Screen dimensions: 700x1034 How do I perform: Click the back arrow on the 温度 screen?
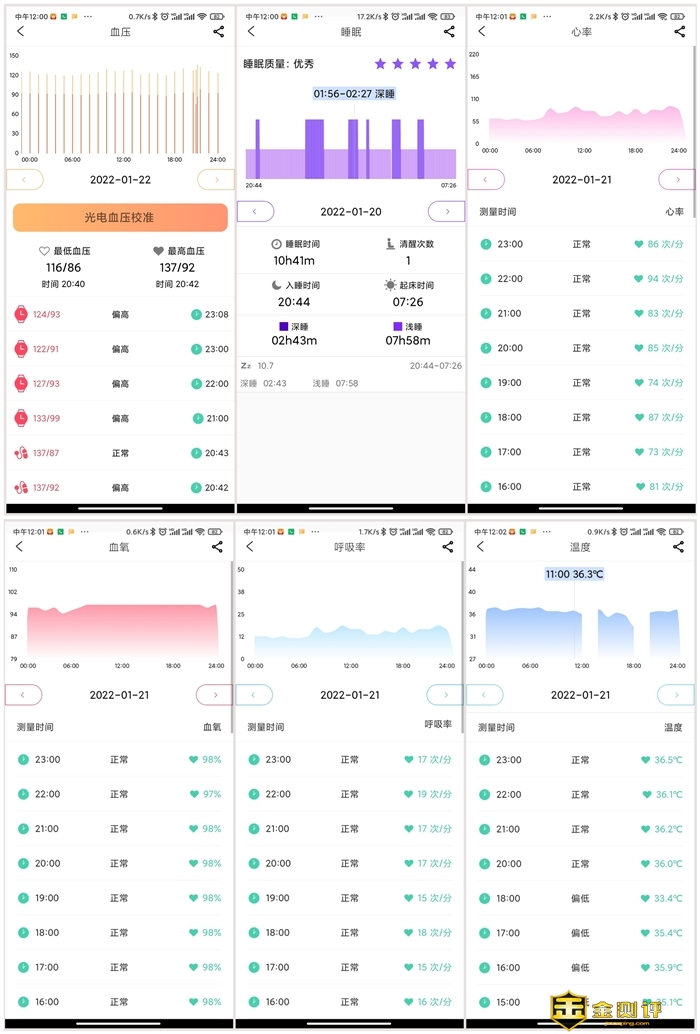click(481, 547)
